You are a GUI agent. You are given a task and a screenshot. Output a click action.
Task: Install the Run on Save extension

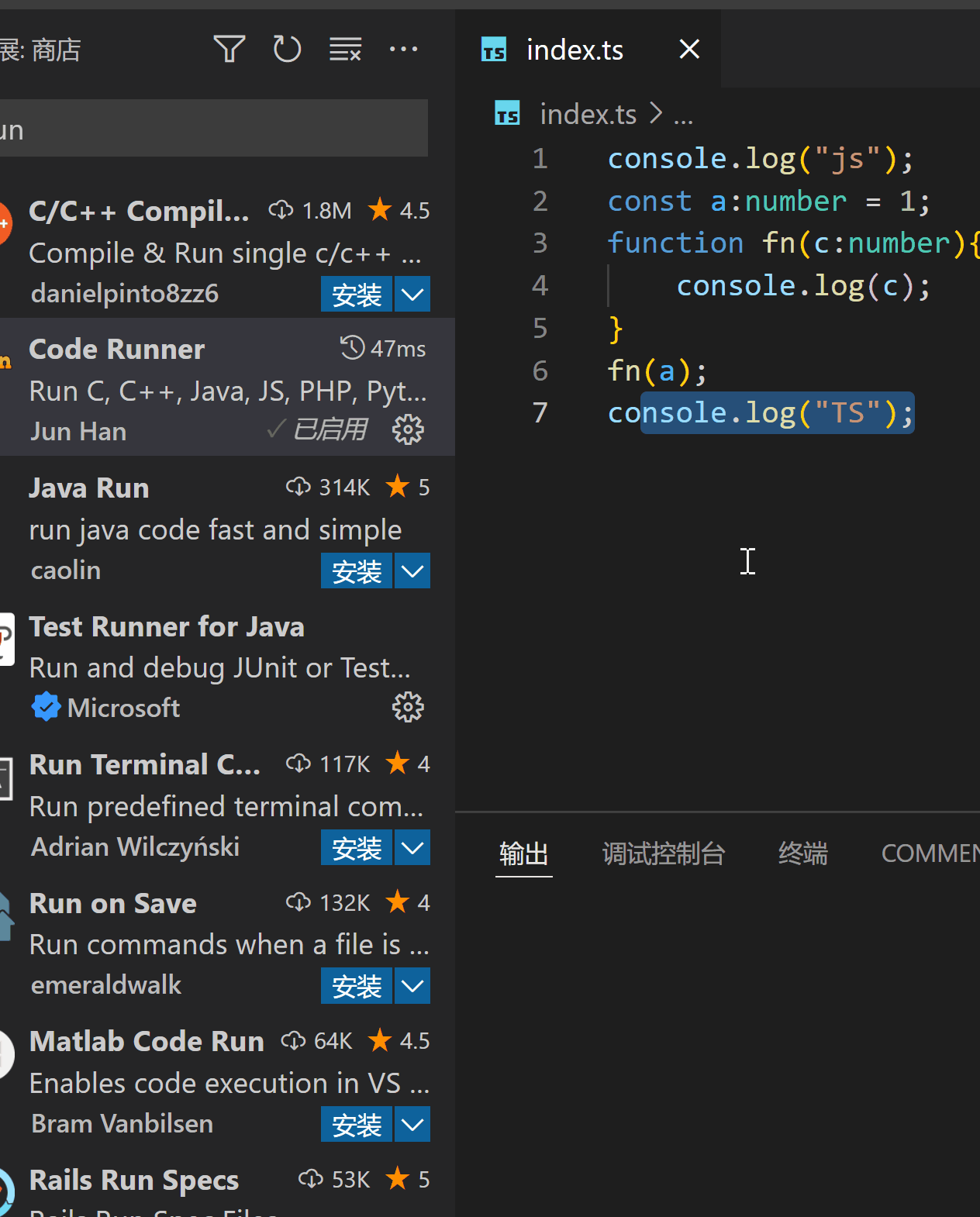click(x=357, y=986)
